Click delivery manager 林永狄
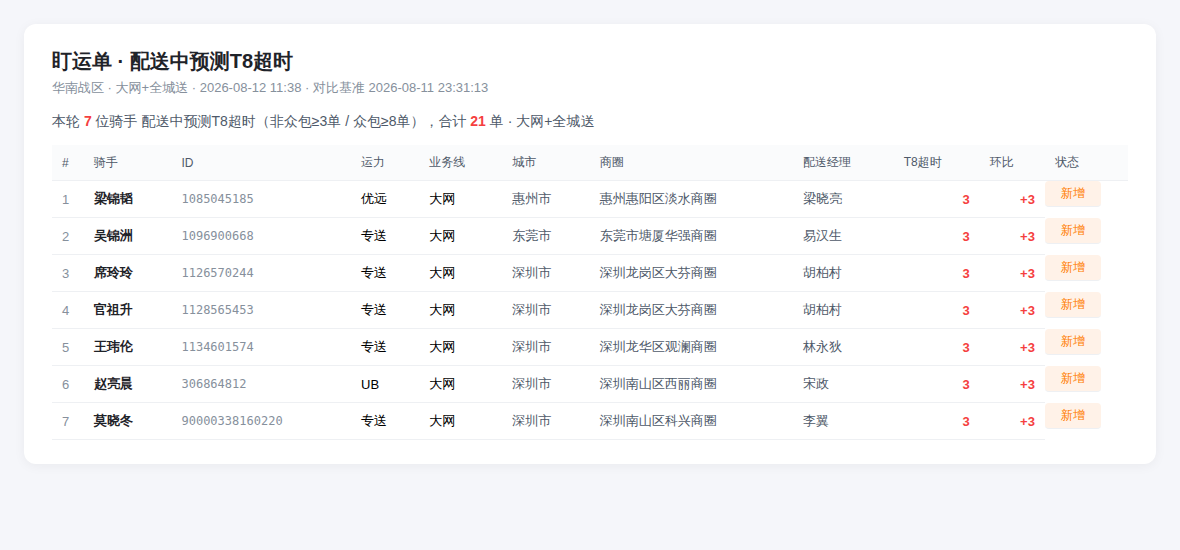 pyautogui.click(x=823, y=347)
